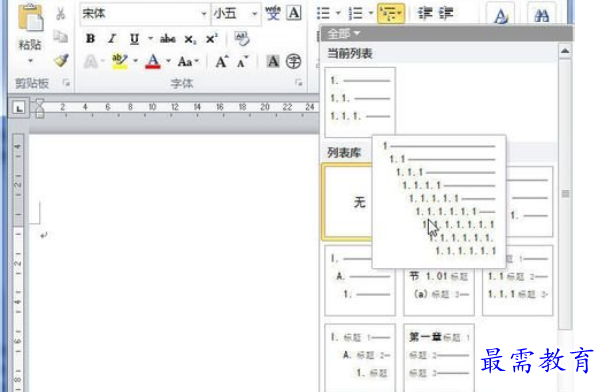Screen dimensions: 602x392
Task: Click the ruler tab selector L button
Action: [19, 108]
